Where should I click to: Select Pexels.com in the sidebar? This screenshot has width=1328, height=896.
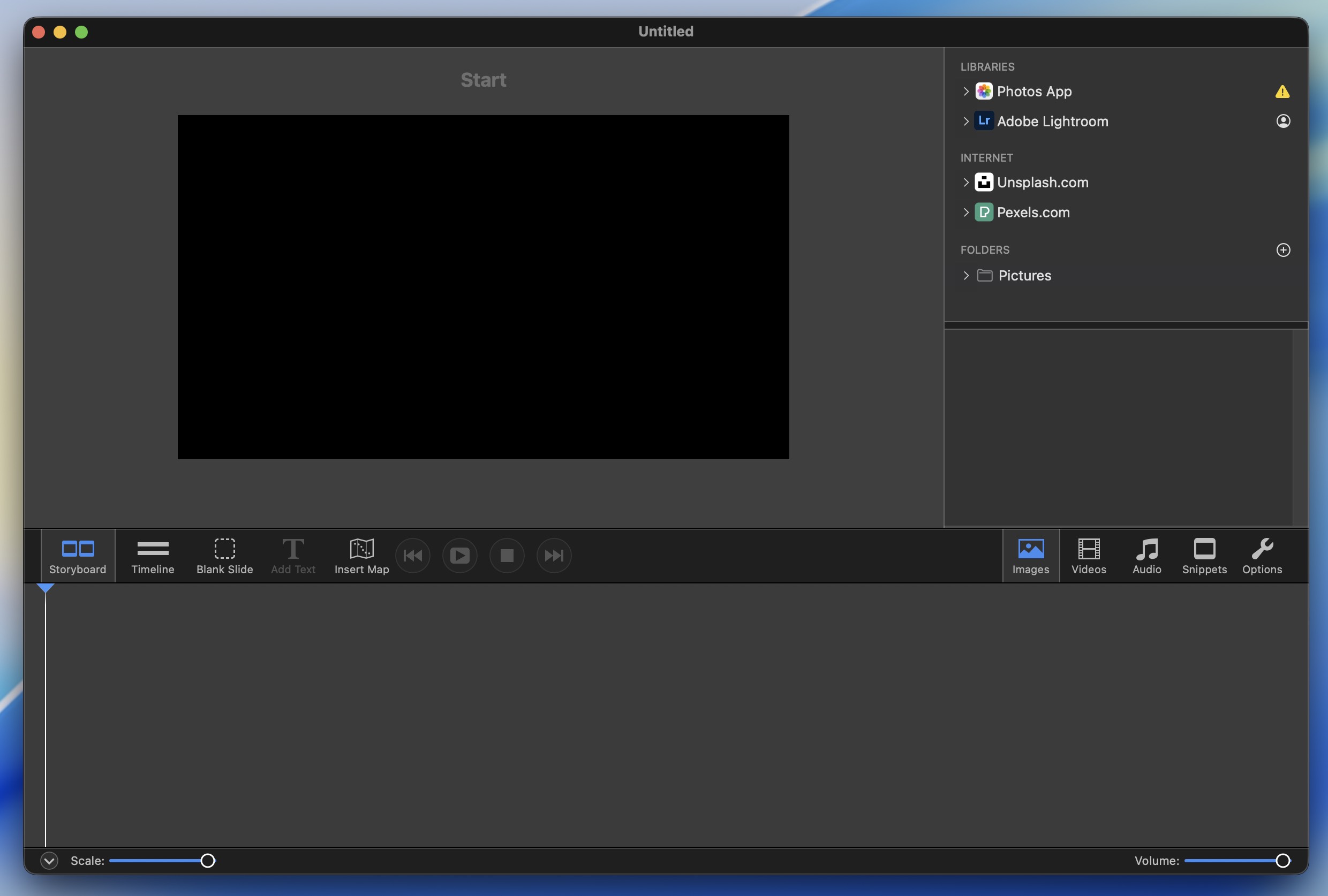pyautogui.click(x=1032, y=212)
